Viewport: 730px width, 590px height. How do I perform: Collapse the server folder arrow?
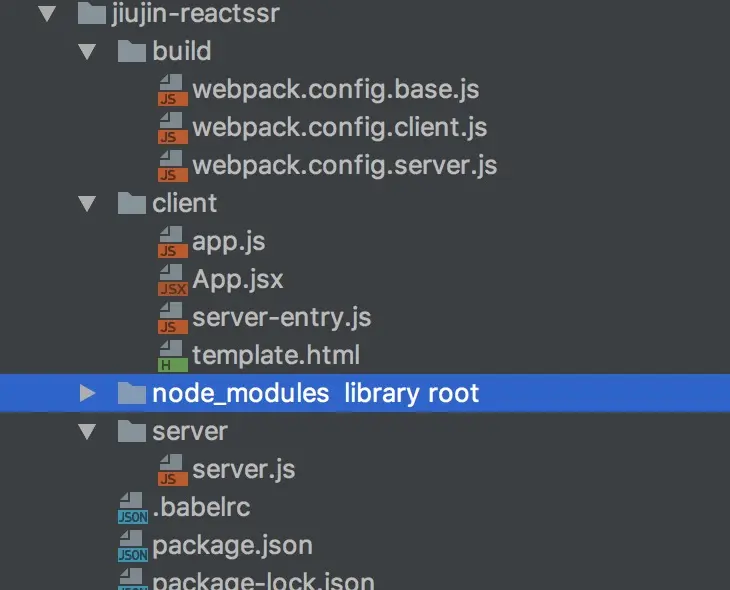87,431
